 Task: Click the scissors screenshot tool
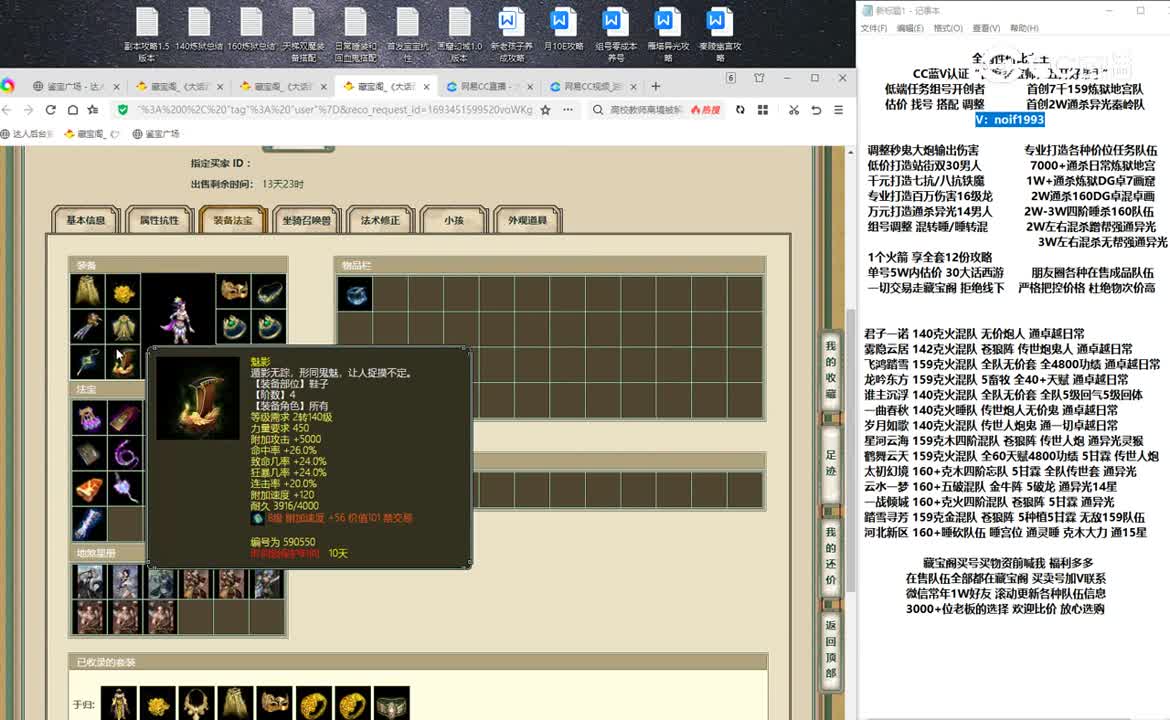(794, 110)
